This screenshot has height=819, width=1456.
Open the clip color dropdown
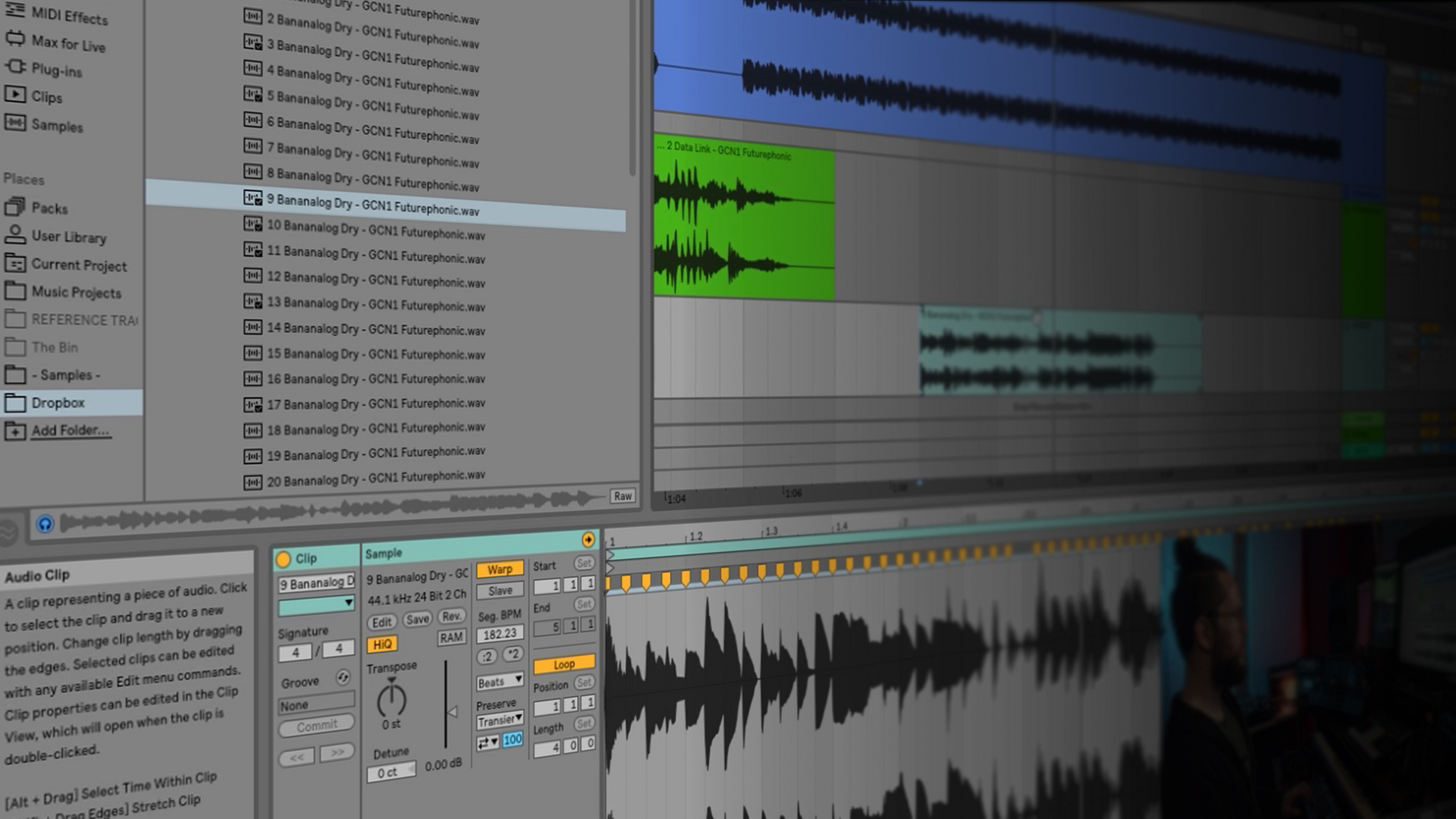tap(316, 604)
